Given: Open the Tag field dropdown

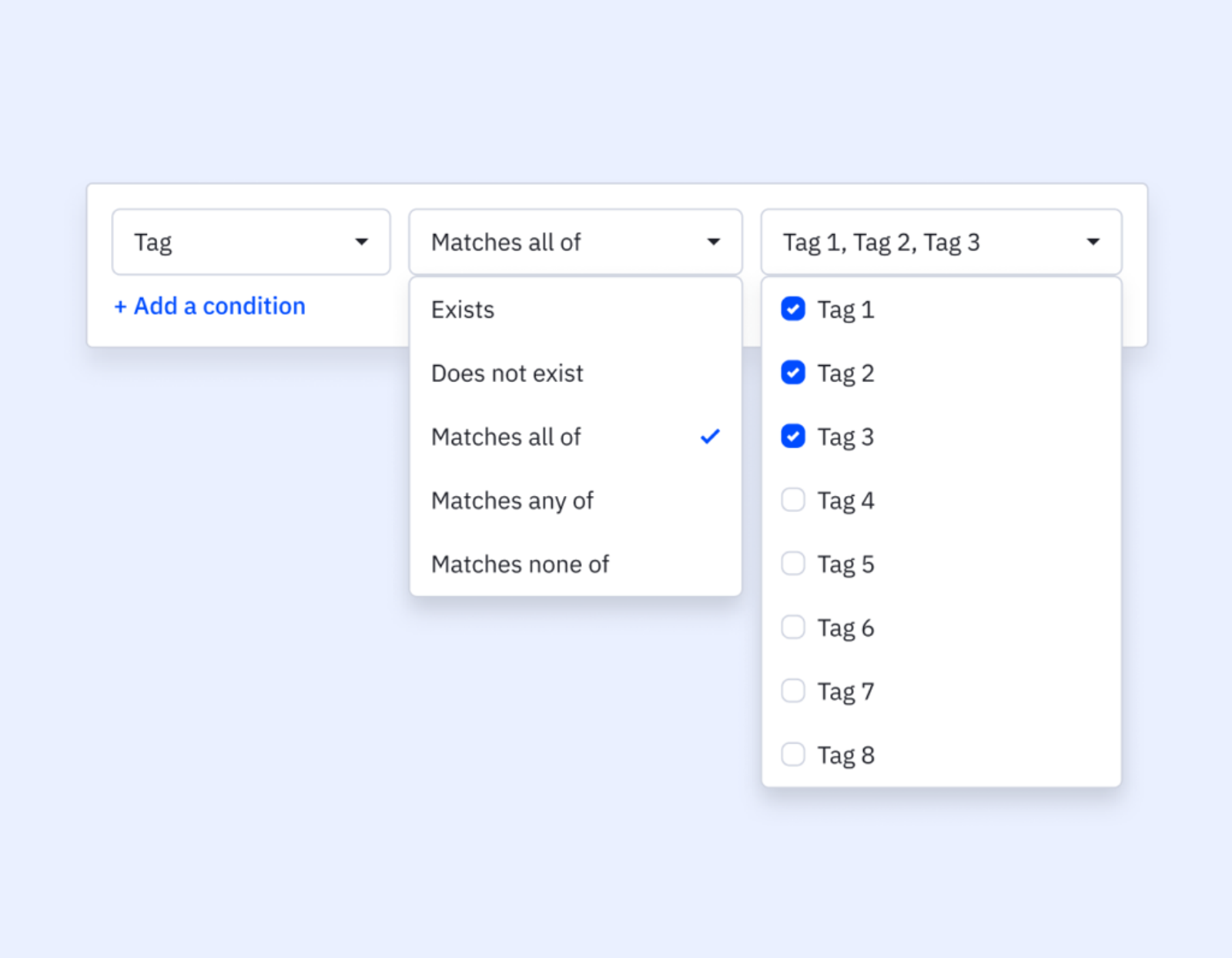Looking at the screenshot, I should 250,241.
